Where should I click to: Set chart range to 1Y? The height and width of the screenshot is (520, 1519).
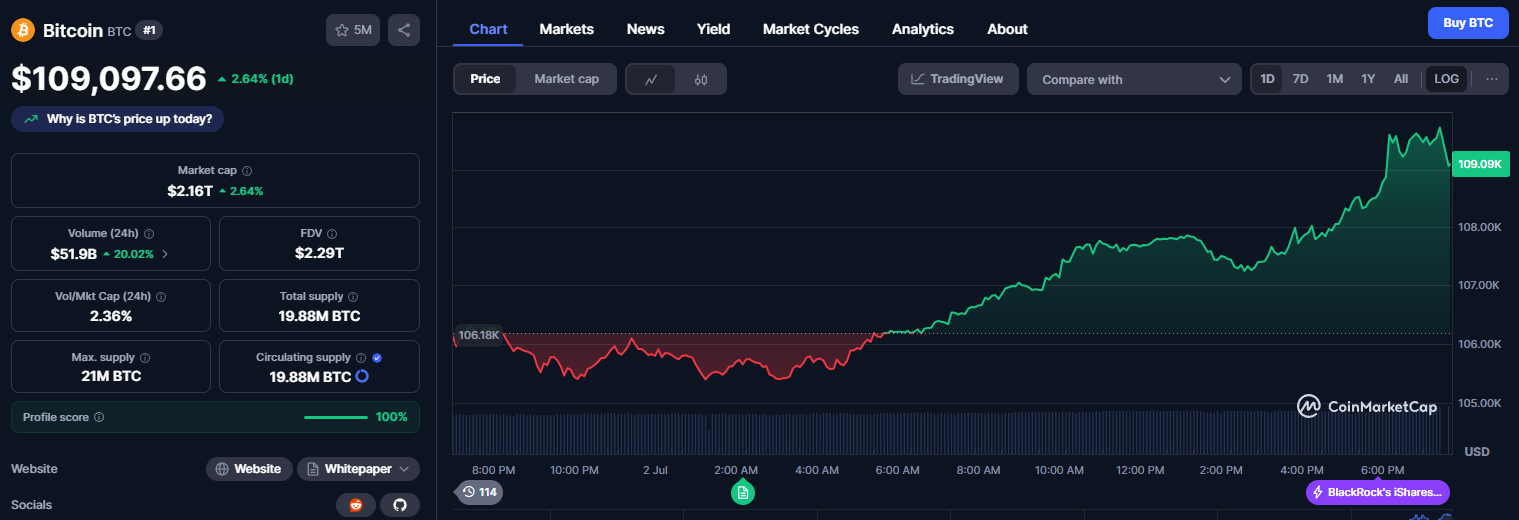click(x=1368, y=79)
